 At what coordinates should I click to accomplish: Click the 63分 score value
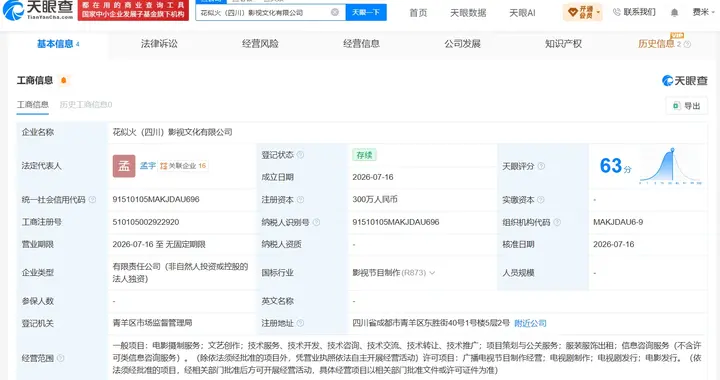pos(615,166)
